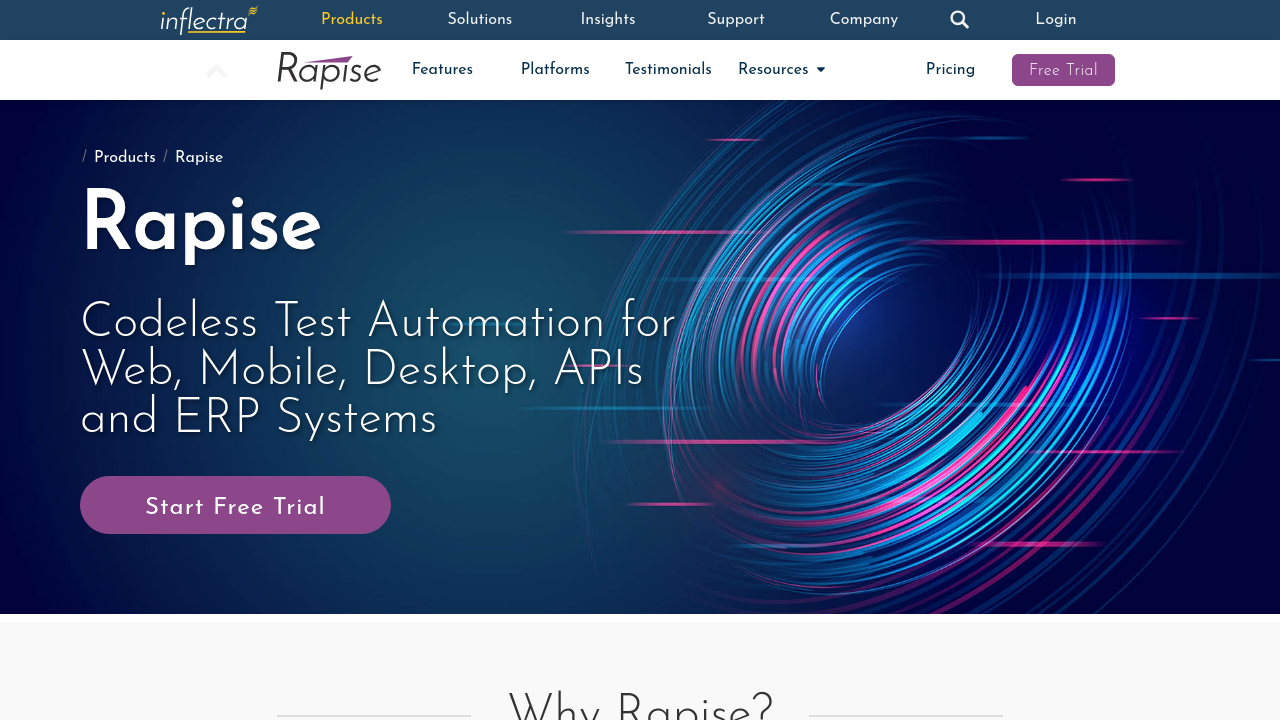Open the Company menu
Image resolution: width=1280 pixels, height=720 pixels.
(864, 20)
